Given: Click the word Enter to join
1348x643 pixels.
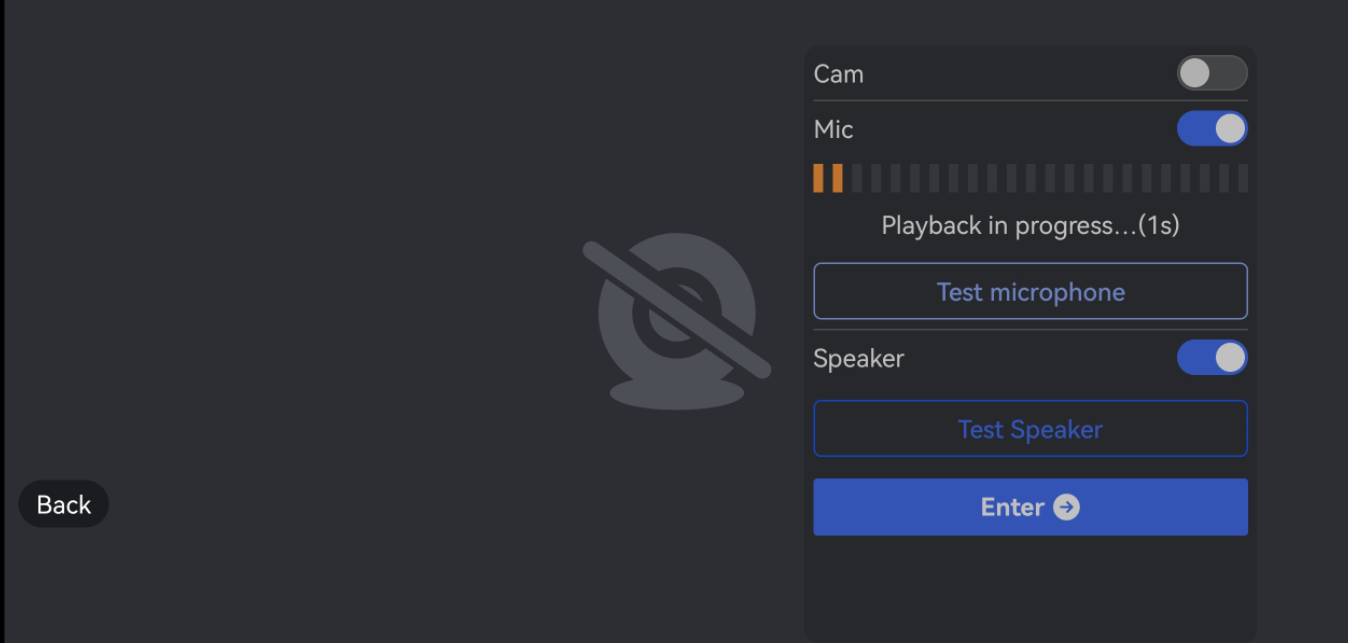Looking at the screenshot, I should [x=1012, y=507].
